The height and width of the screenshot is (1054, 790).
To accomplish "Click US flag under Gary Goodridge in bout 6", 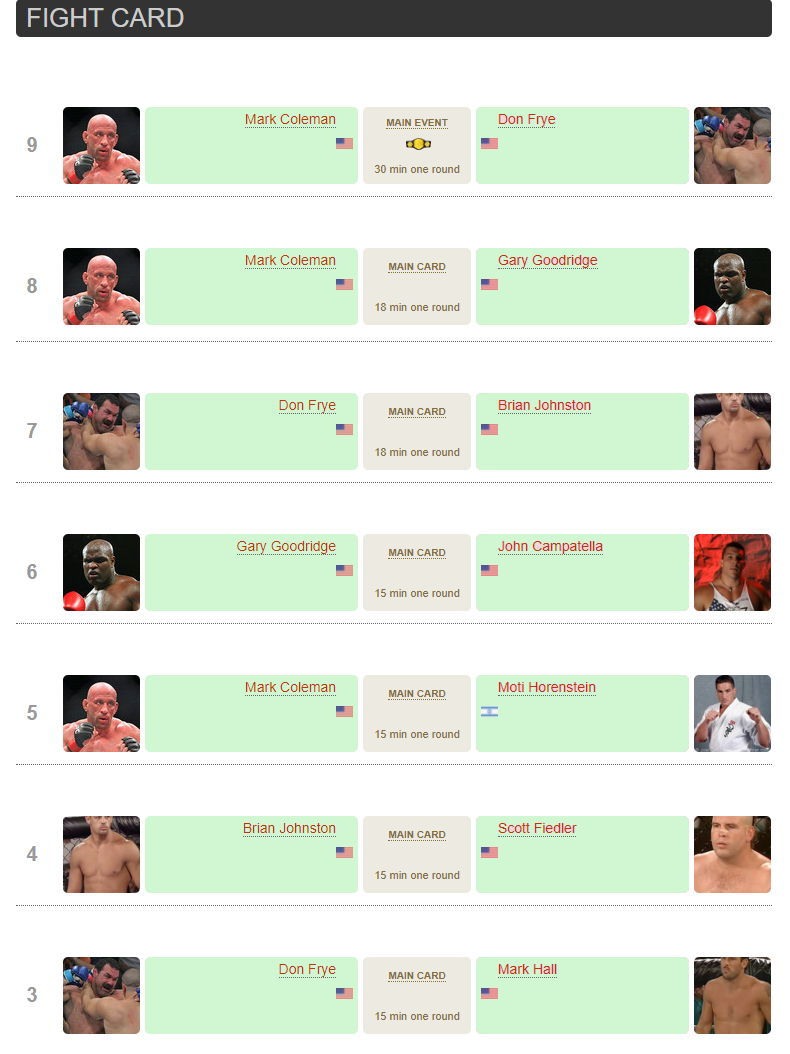I will (344, 571).
